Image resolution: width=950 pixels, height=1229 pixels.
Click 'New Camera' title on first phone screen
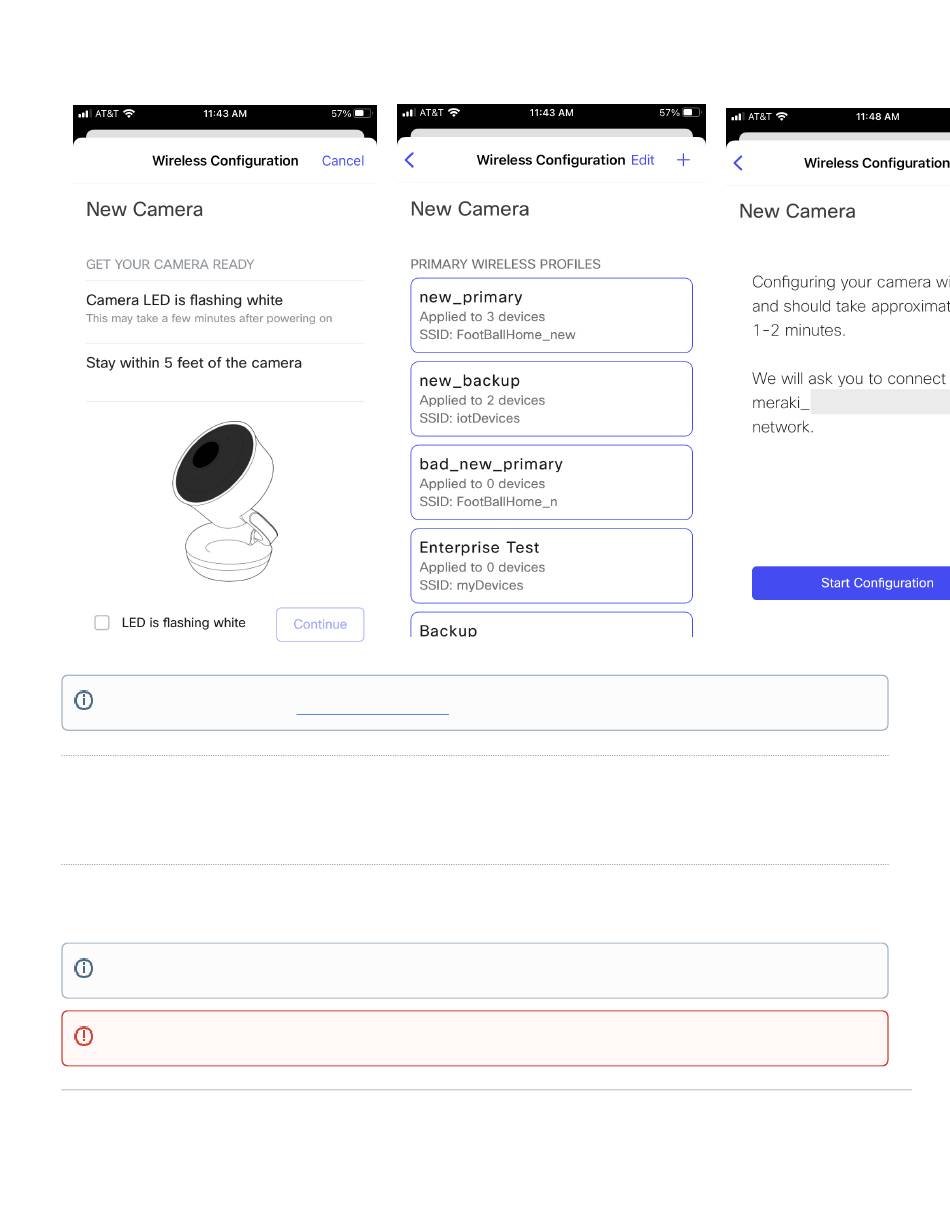144,210
